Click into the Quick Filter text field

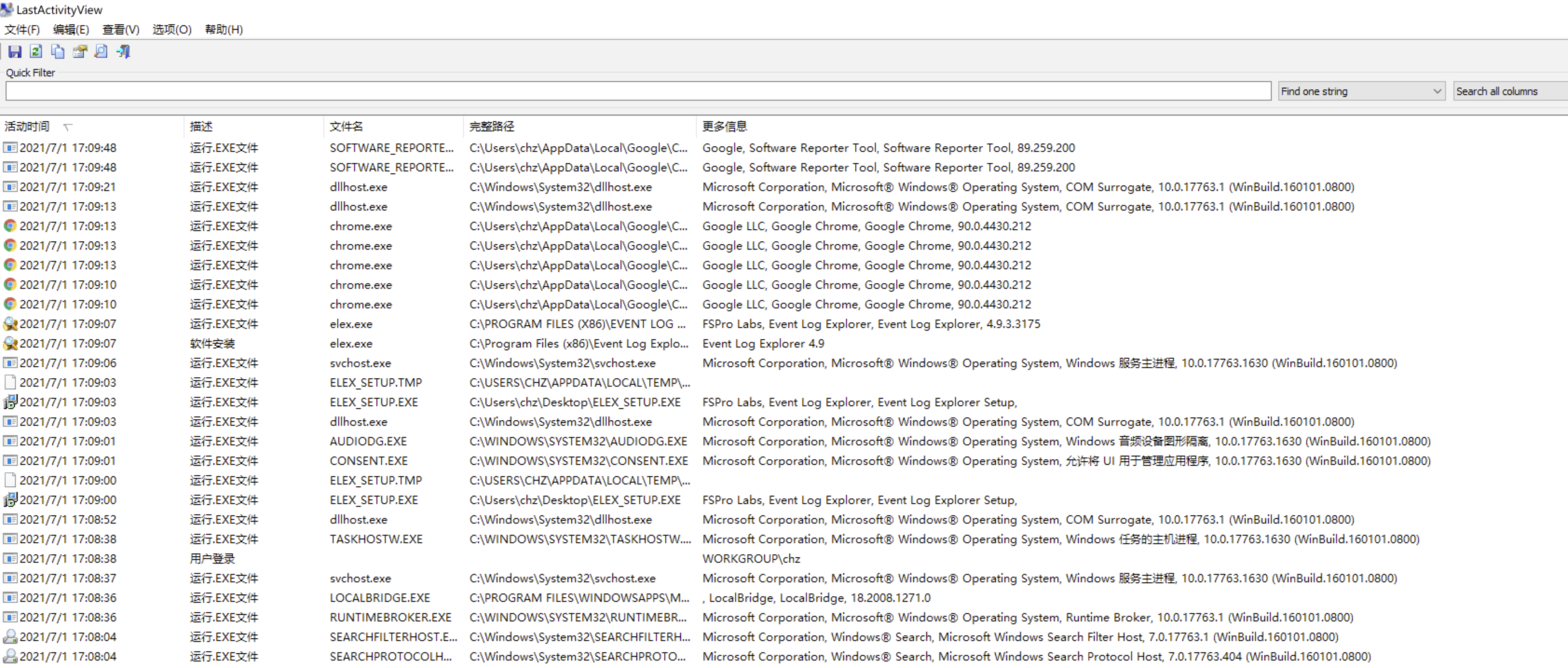point(638,91)
